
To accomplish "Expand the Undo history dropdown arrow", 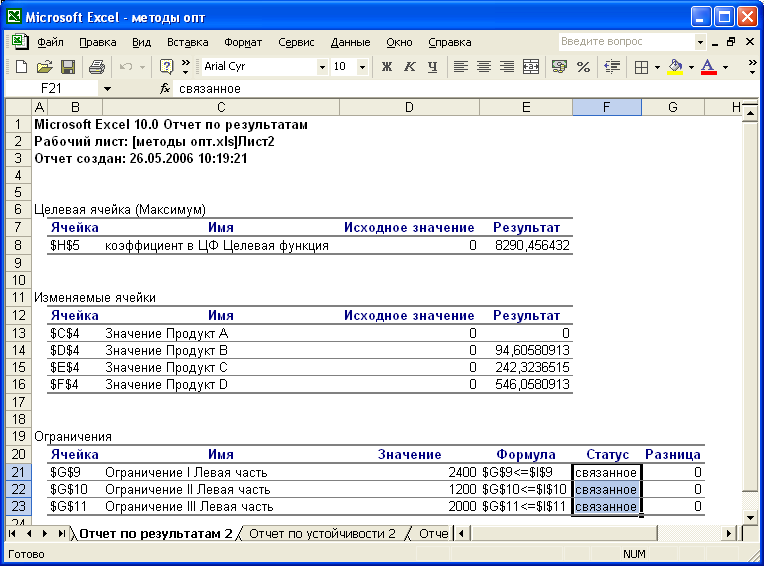I will click(x=142, y=67).
